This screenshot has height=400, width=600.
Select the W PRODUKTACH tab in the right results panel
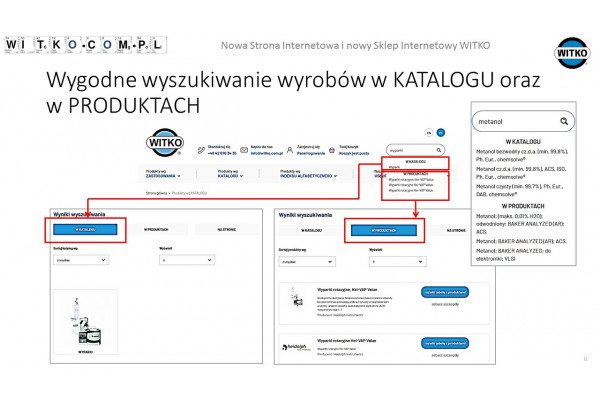(384, 230)
